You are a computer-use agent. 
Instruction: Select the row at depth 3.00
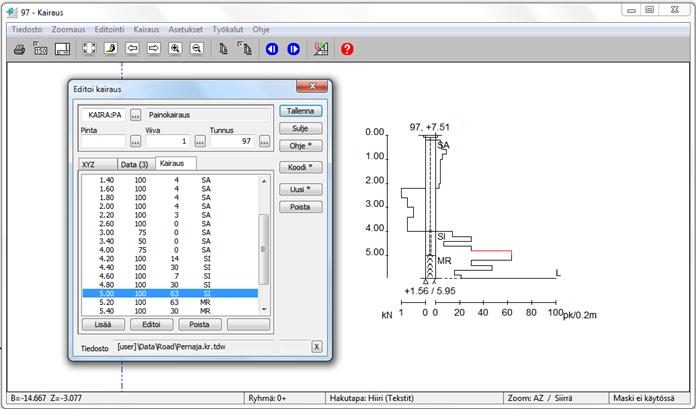170,232
